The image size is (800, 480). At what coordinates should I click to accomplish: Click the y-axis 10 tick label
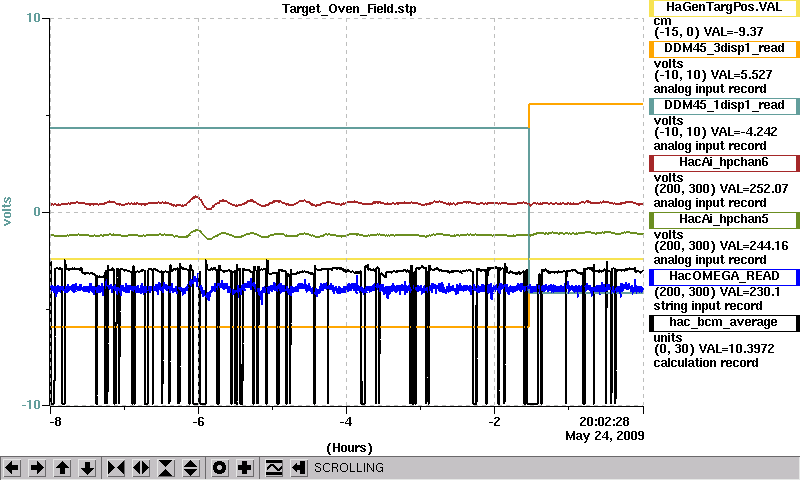(33, 18)
